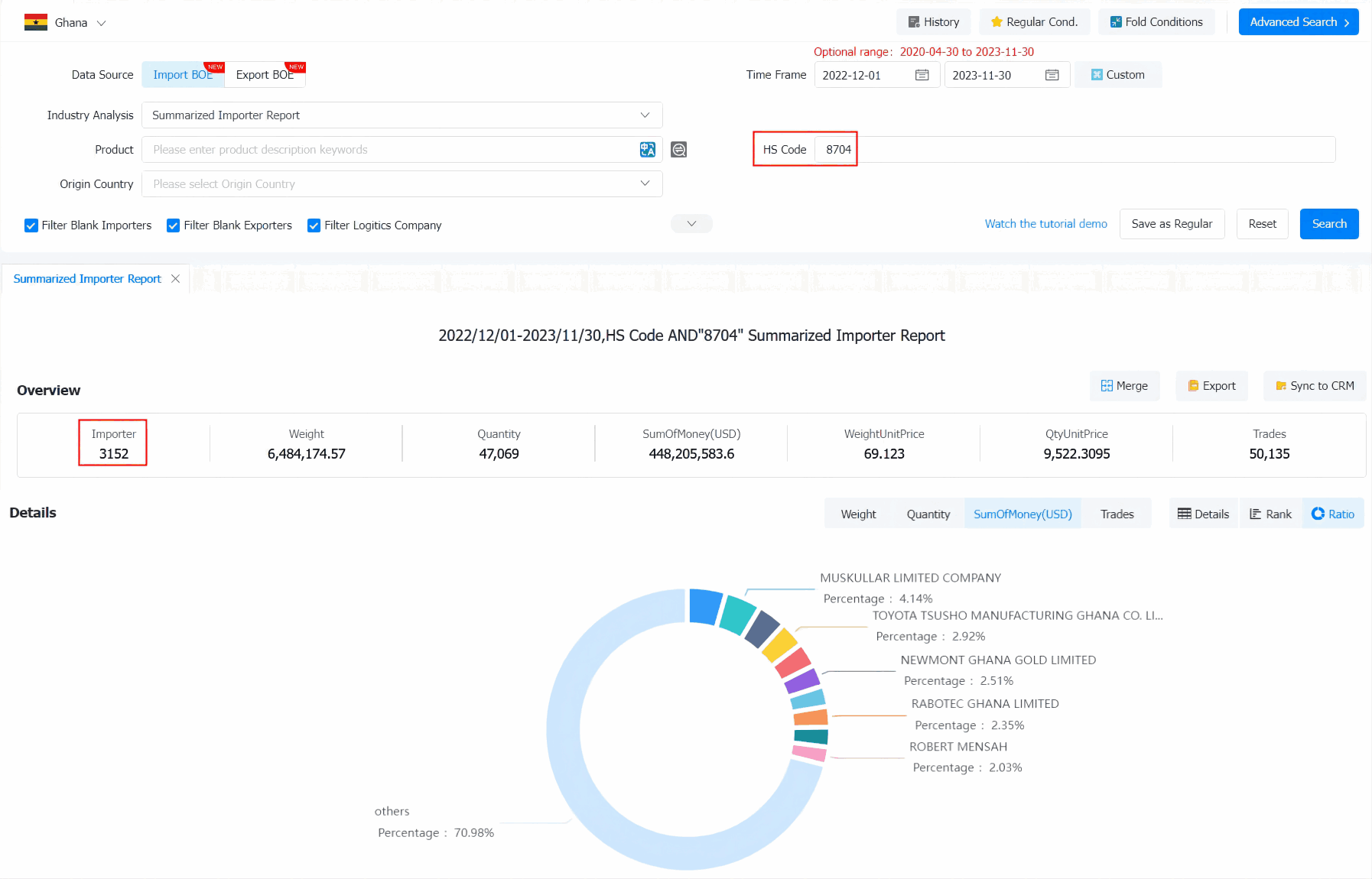1372x879 pixels.
Task: Click the ROBERT MENSAH label
Action: (x=958, y=747)
